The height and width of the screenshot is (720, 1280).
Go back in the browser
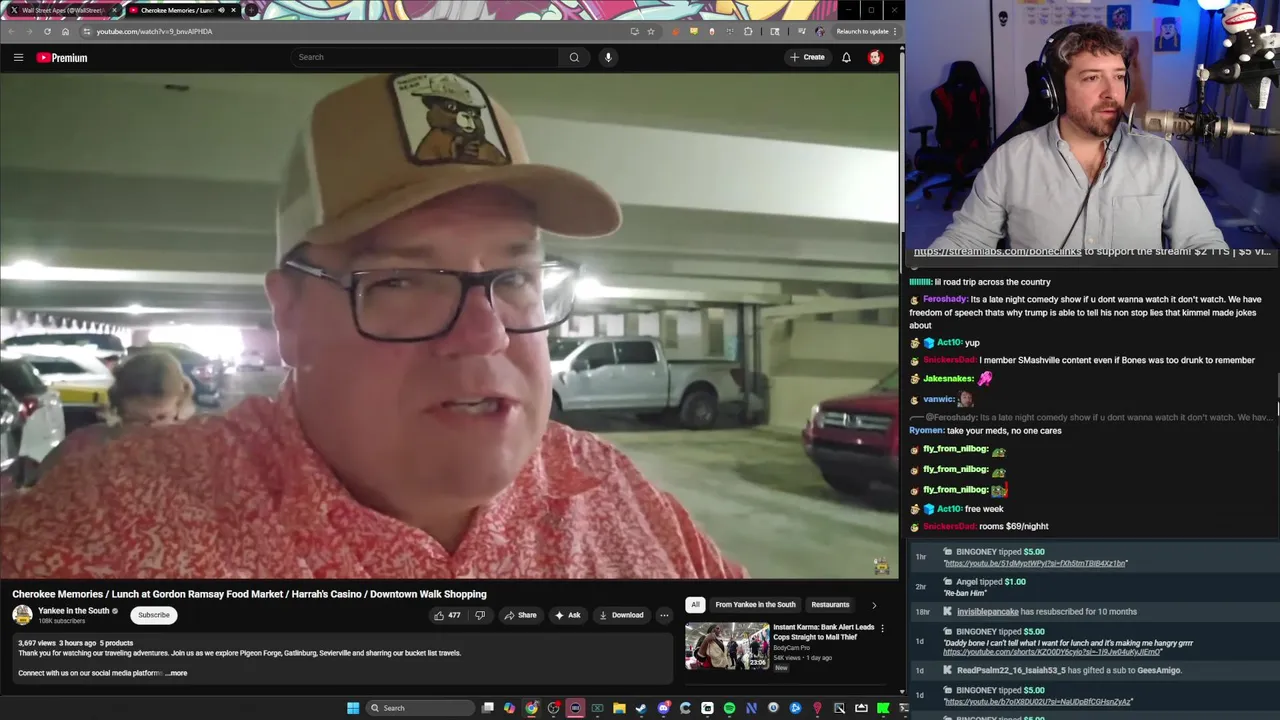point(11,31)
